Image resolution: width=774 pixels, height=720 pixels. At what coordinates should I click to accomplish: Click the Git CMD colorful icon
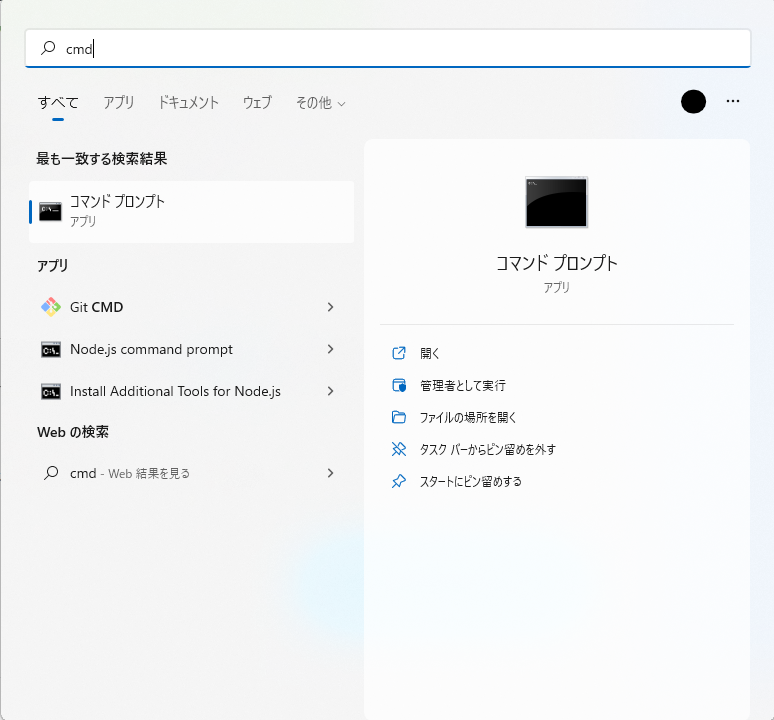[x=51, y=307]
